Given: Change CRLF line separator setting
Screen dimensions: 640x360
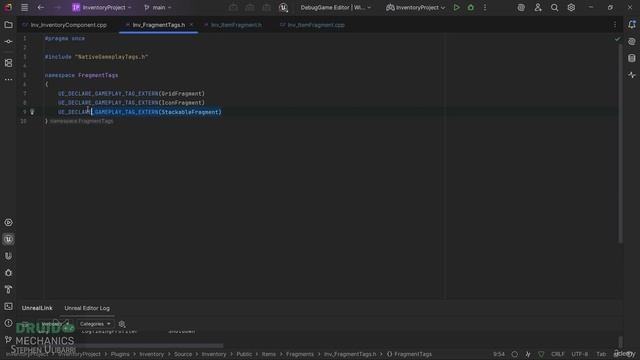Looking at the screenshot, I should click(558, 354).
